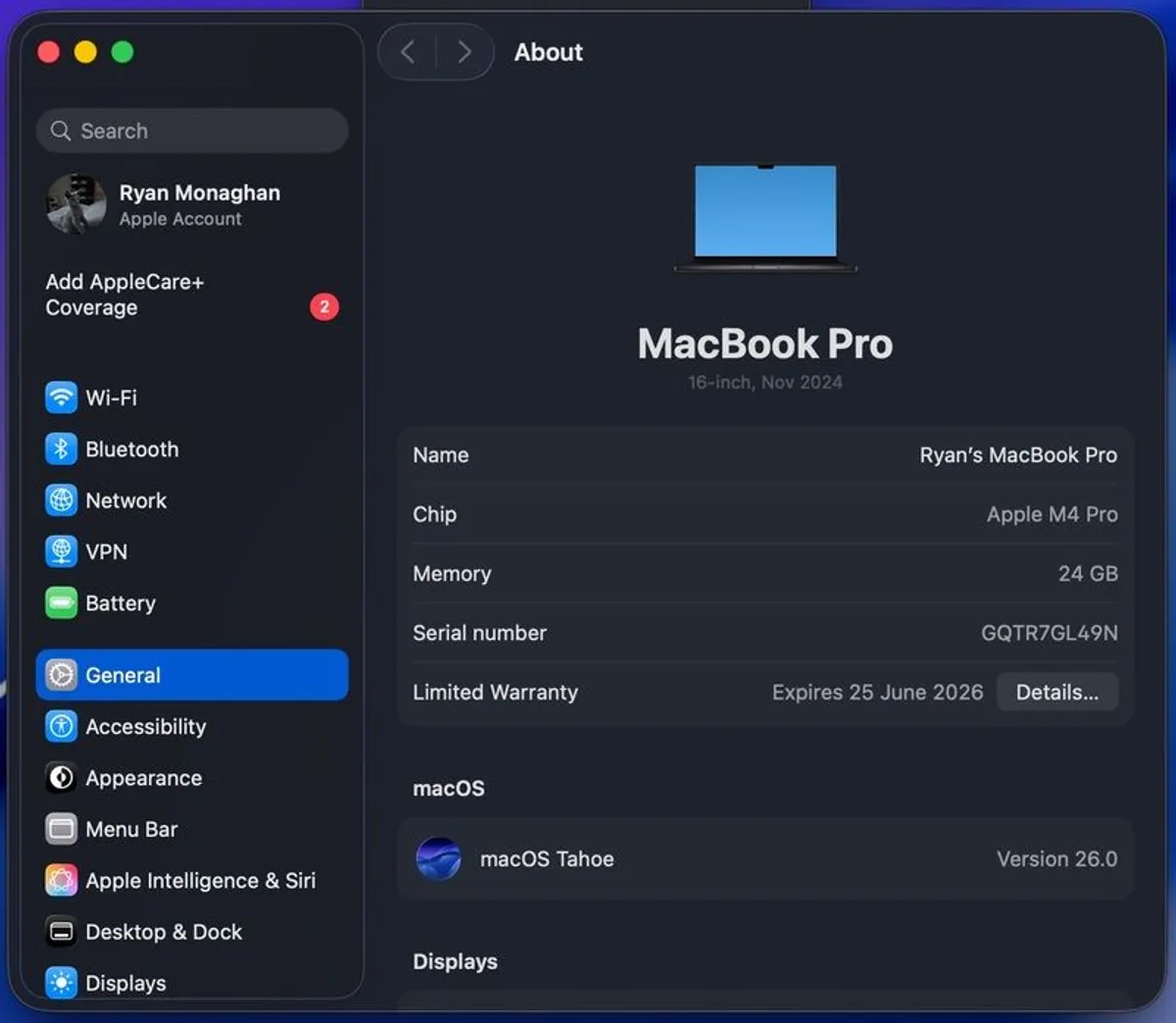Click Add AppleCare+ Coverage link
Viewport: 1176px width, 1023px height.
pyautogui.click(x=124, y=294)
